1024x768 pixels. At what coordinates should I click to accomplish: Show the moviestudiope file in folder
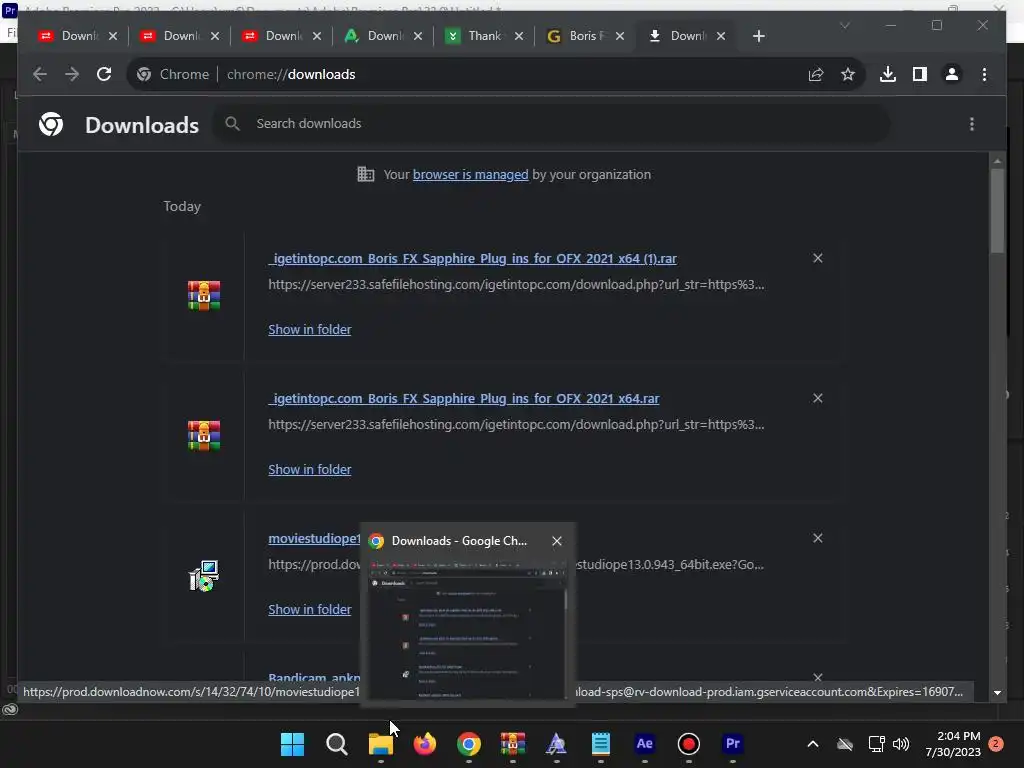310,609
